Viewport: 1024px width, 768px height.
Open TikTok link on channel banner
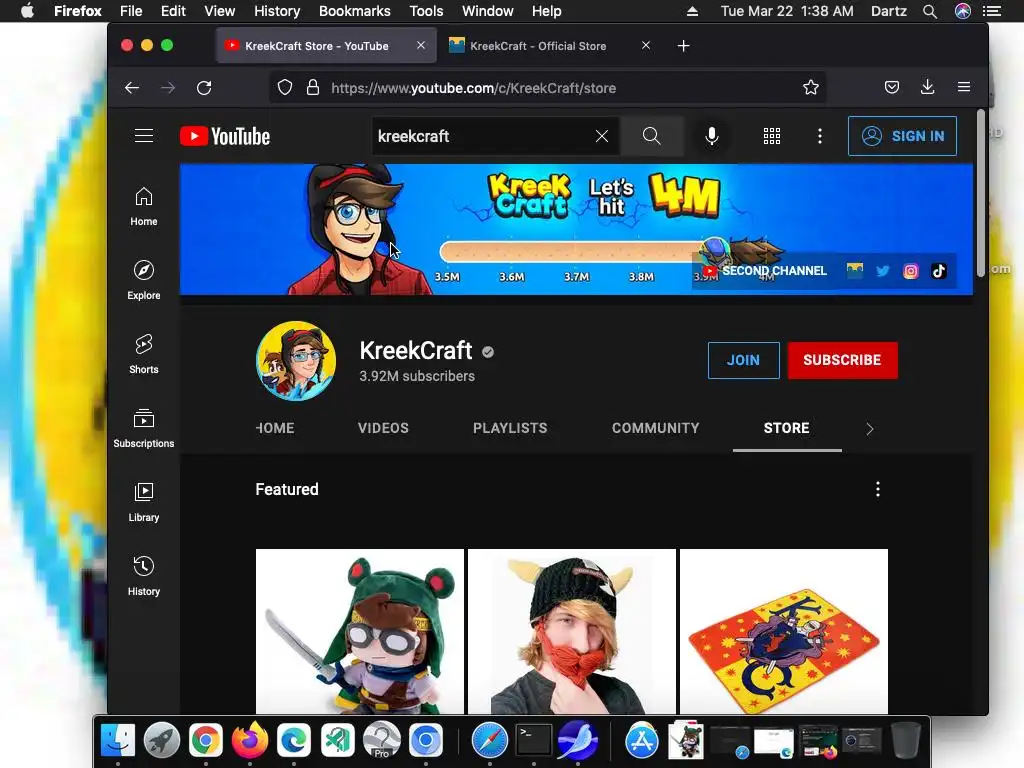click(x=938, y=271)
